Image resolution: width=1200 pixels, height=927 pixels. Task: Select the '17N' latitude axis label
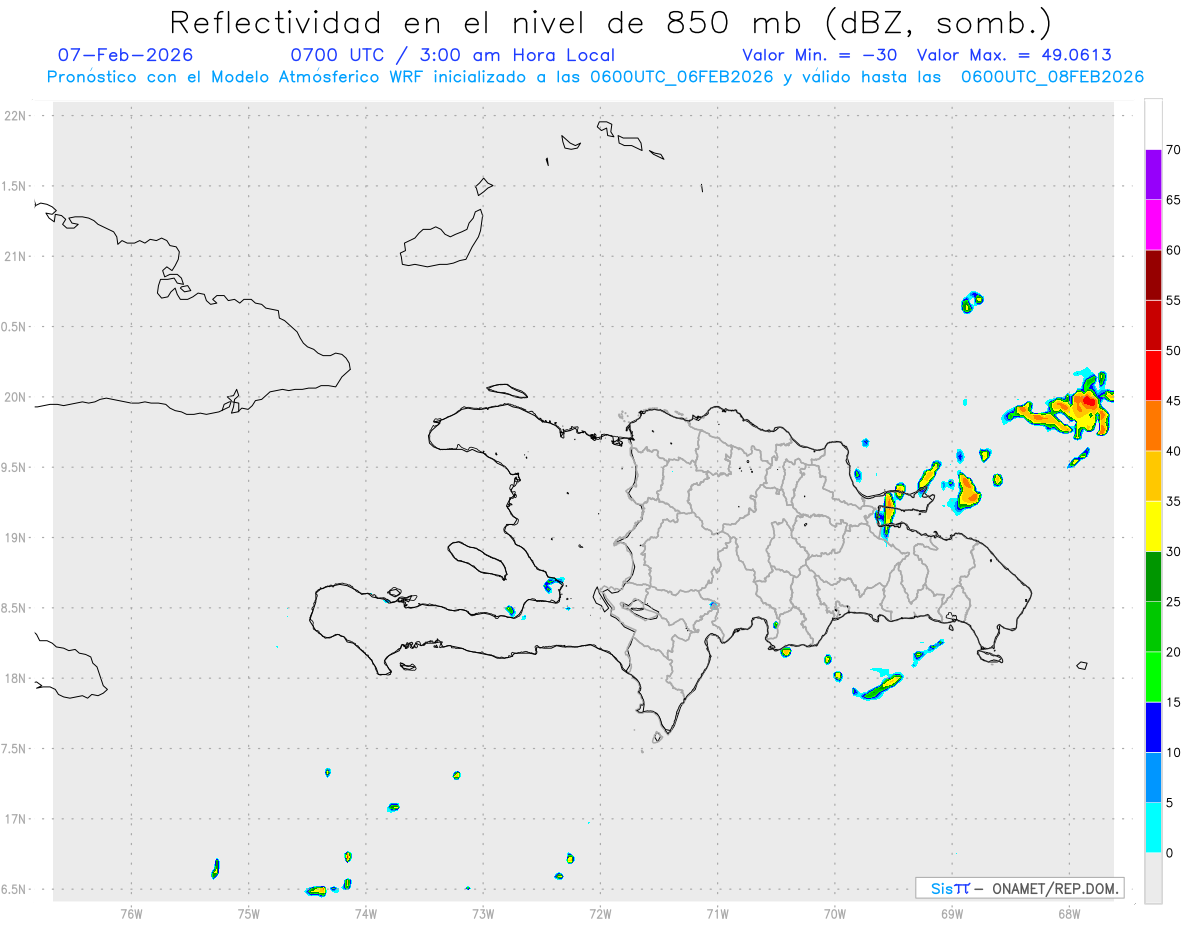pos(15,819)
